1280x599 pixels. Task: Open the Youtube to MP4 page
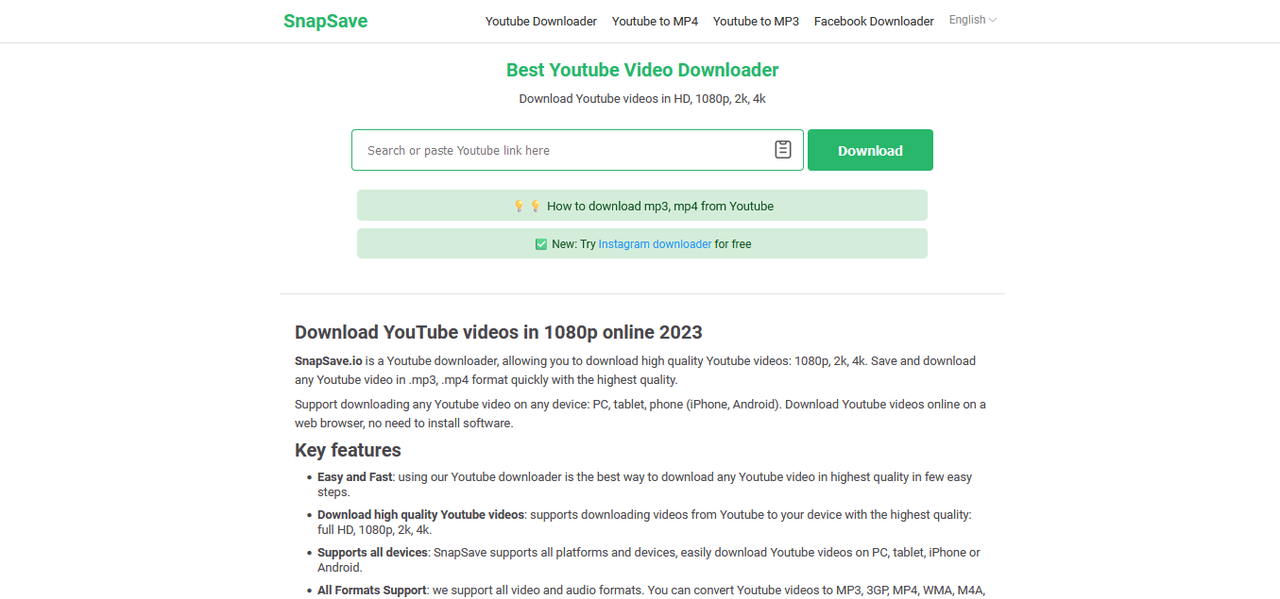click(x=655, y=21)
